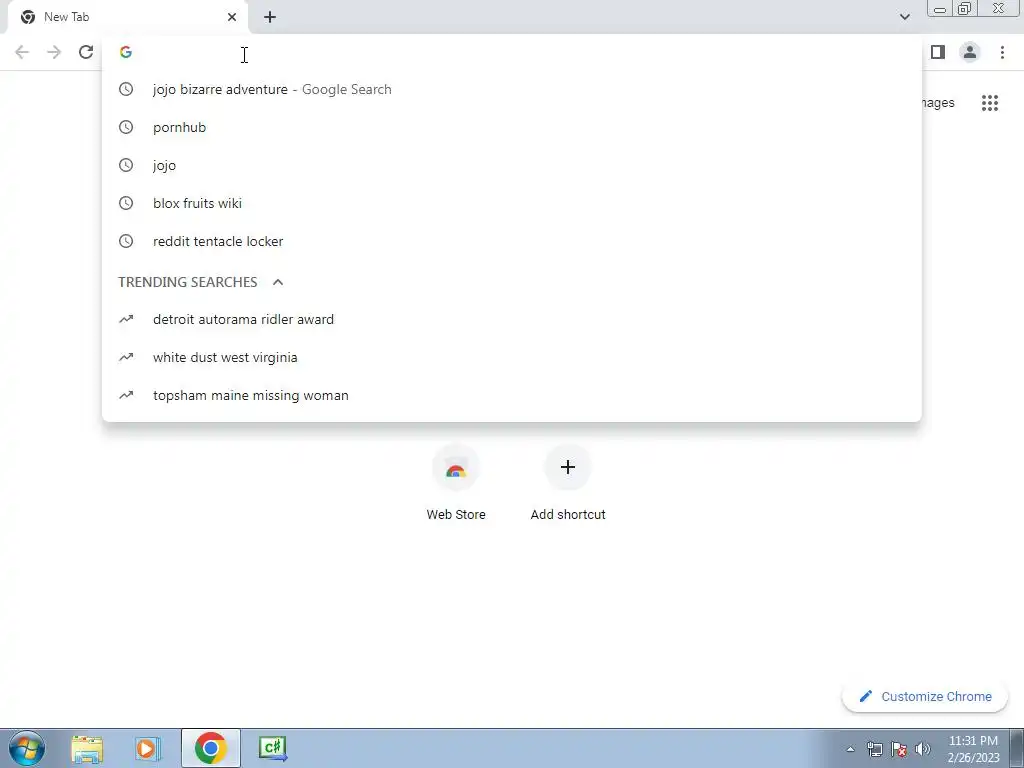
Task: Open File Explorer from the taskbar
Action: pos(87,748)
